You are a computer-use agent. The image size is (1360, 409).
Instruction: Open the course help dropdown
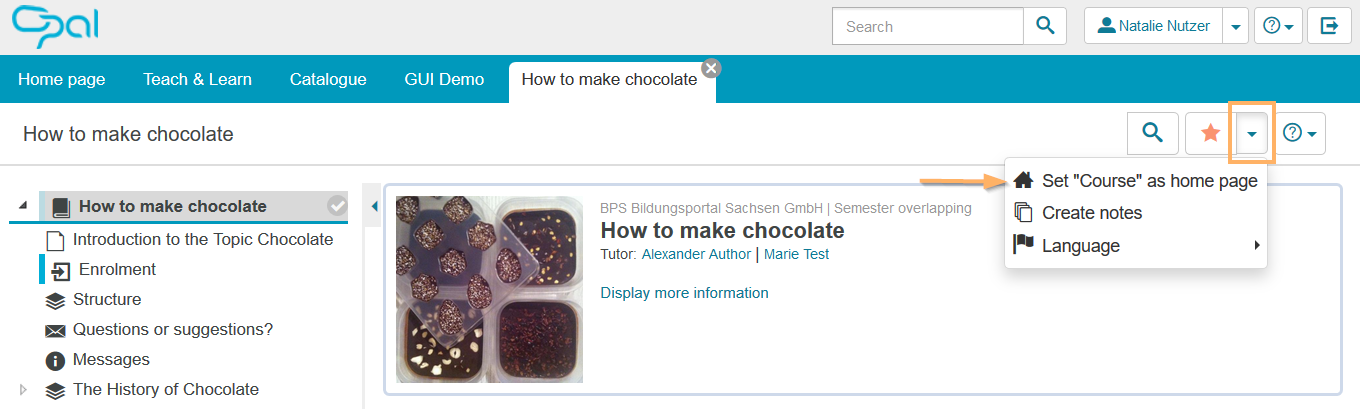tap(1299, 133)
